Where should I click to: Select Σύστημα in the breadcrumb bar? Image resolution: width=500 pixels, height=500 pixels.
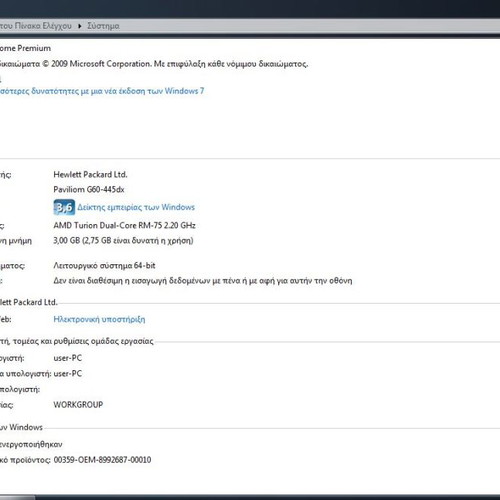pos(103,26)
